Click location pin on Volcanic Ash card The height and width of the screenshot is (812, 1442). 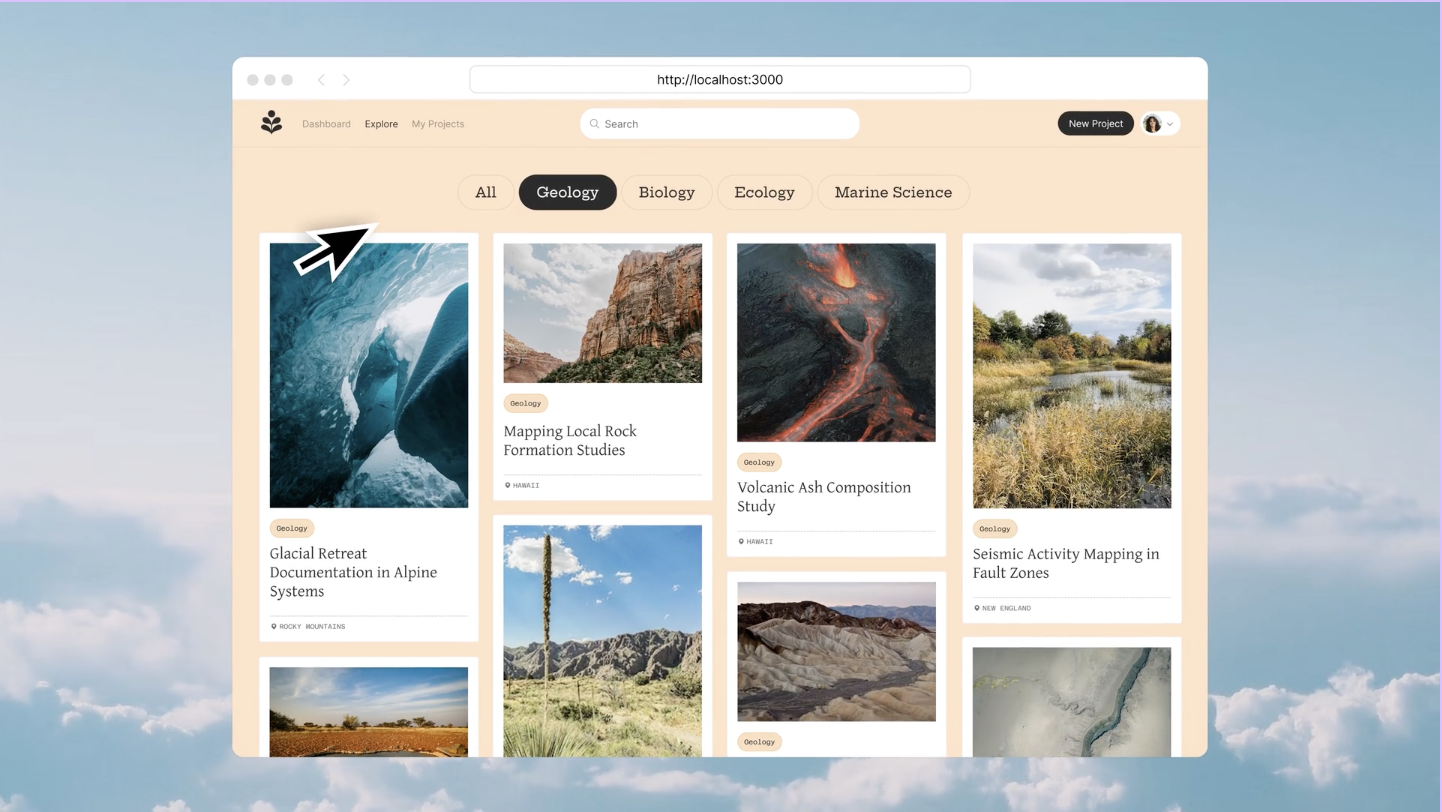click(x=741, y=542)
